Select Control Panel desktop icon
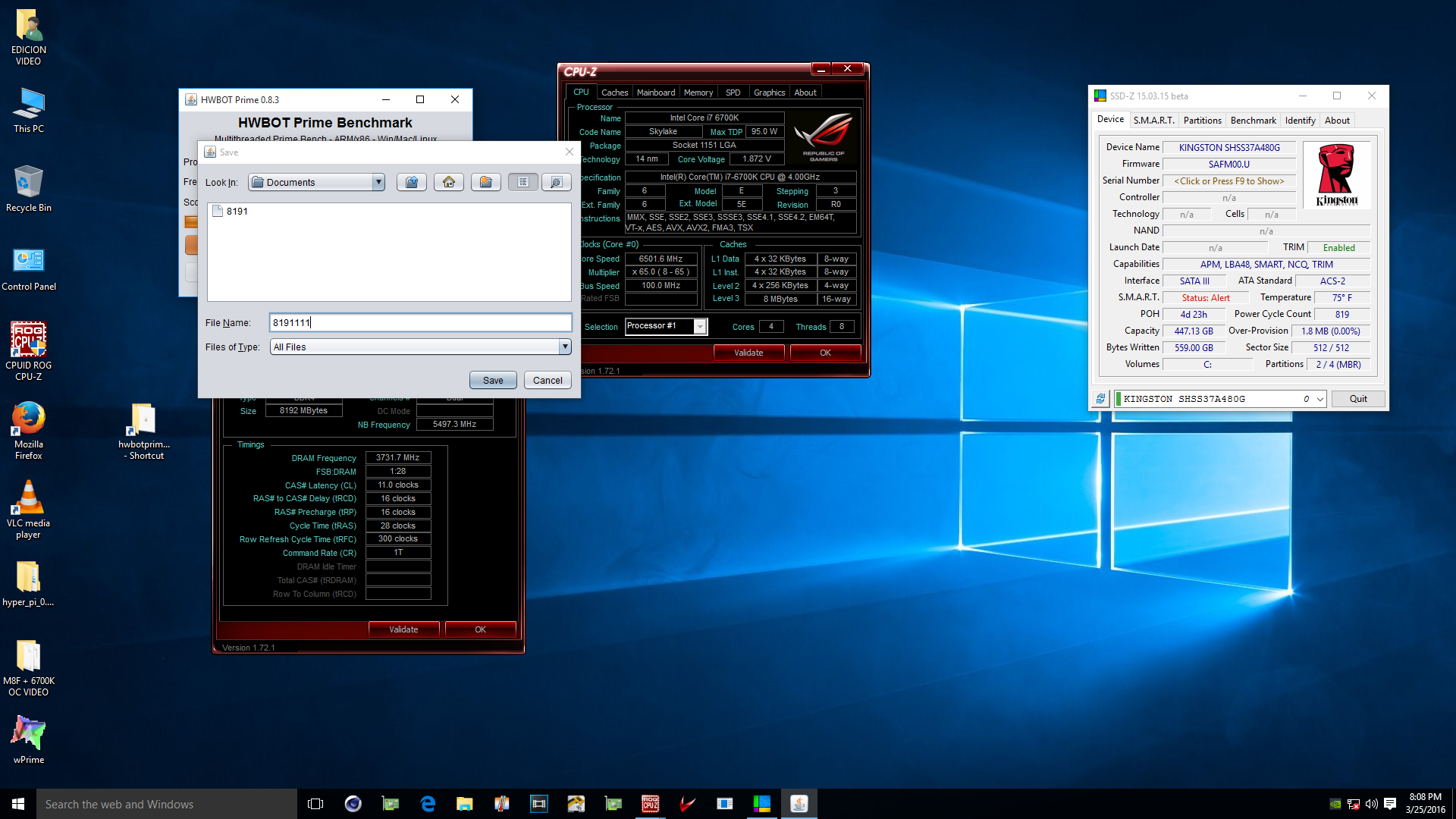 (29, 269)
